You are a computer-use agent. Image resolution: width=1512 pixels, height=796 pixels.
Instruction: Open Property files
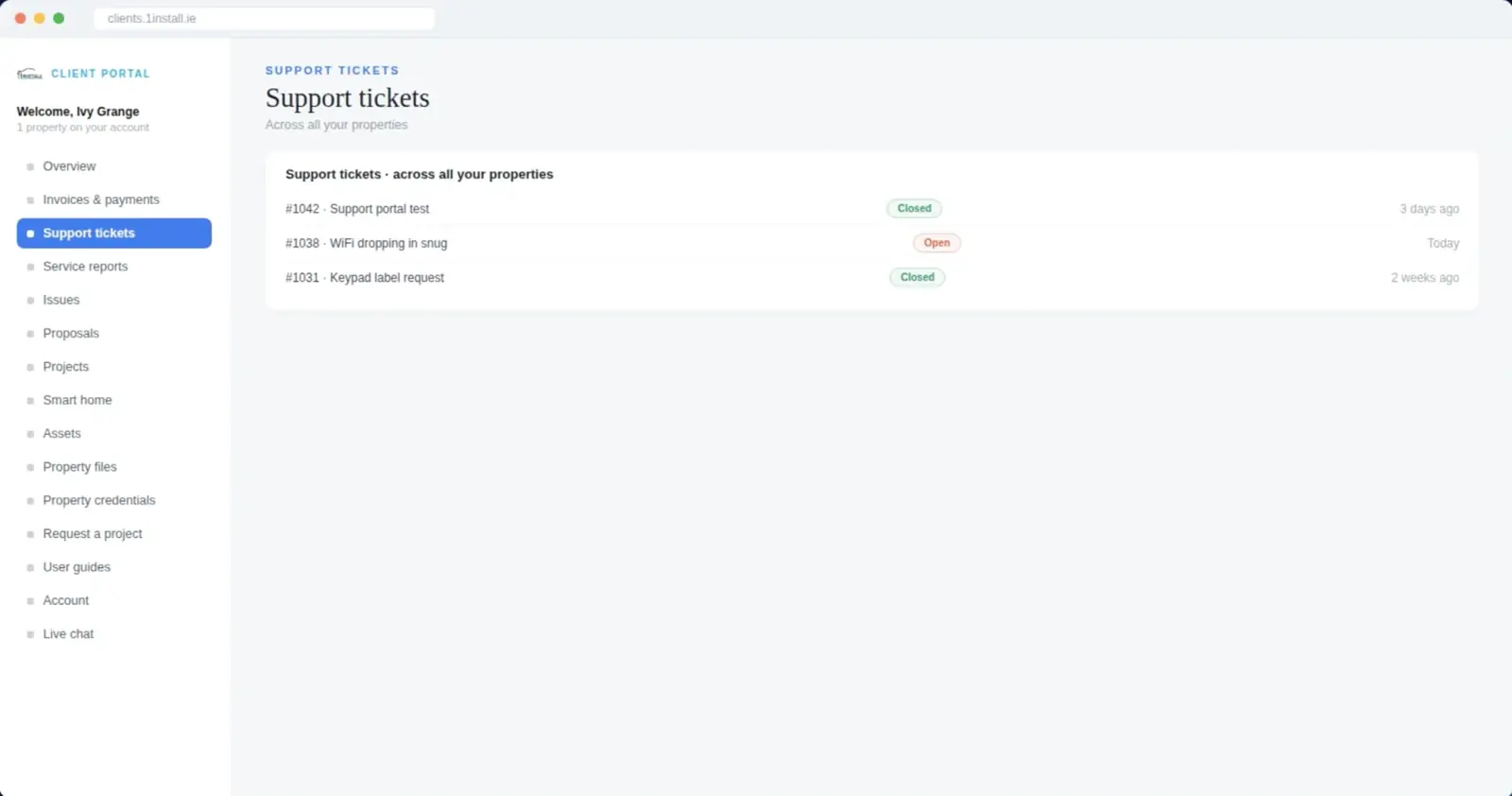coord(114,467)
